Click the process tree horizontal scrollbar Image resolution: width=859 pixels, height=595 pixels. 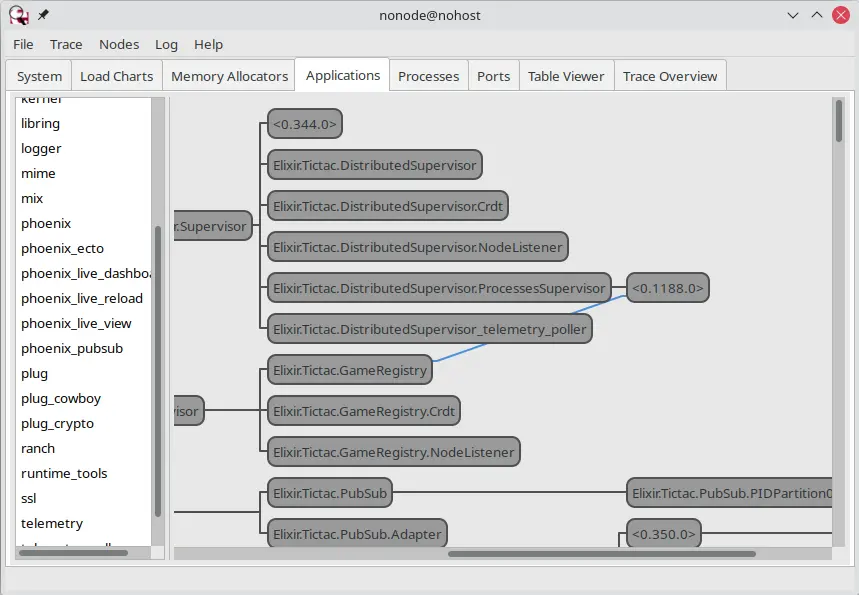tap(601, 553)
